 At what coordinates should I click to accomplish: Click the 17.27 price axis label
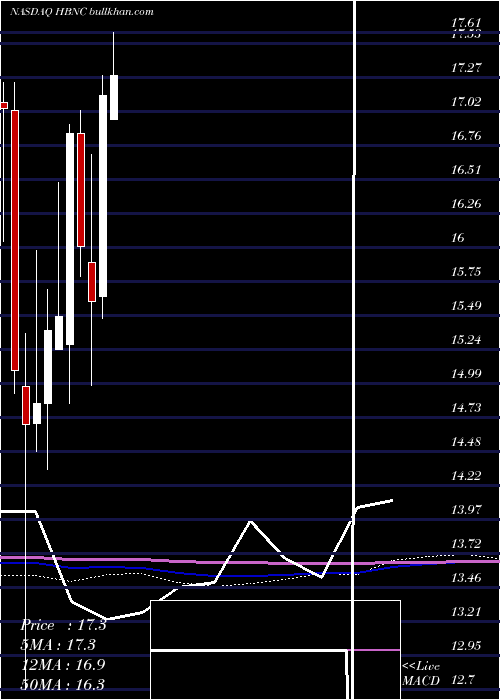466,68
